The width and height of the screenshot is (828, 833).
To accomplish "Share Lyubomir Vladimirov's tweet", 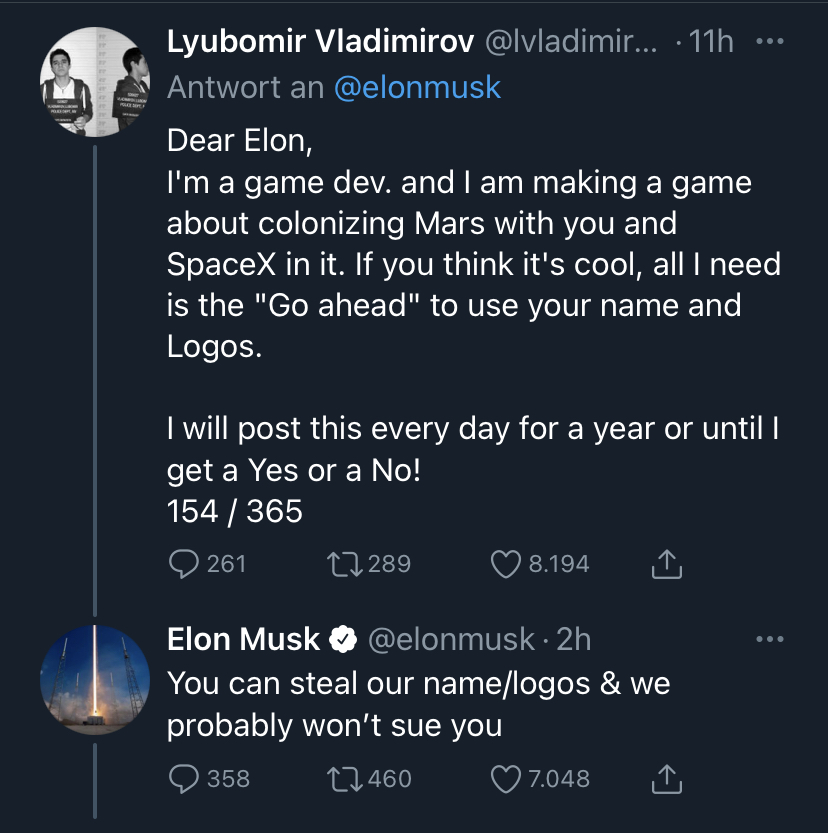I will (666, 565).
